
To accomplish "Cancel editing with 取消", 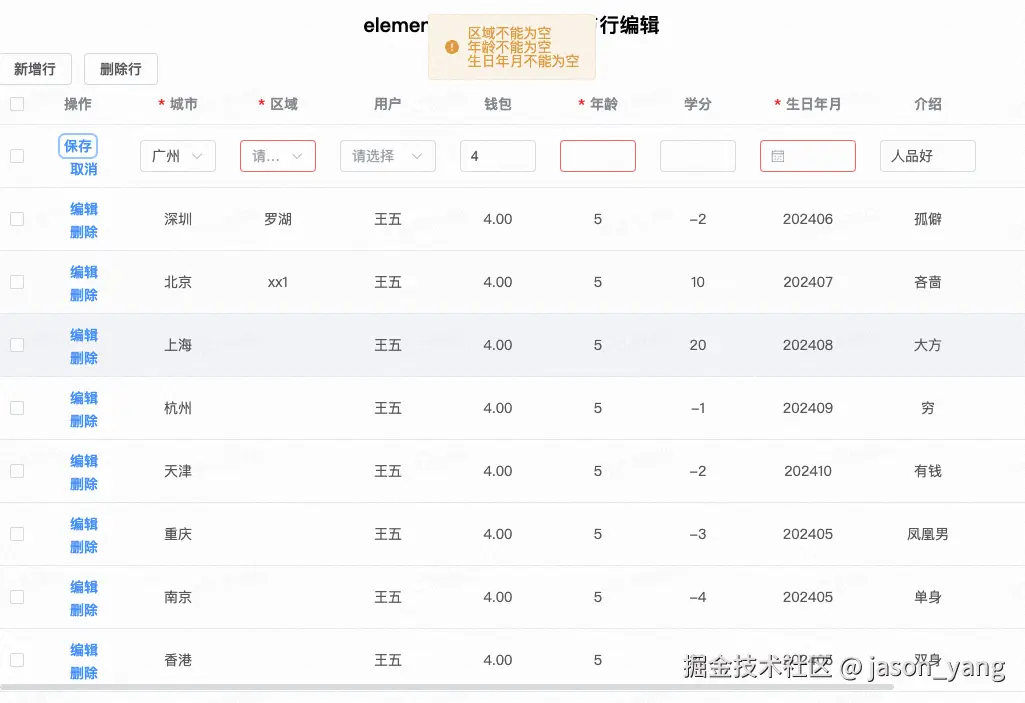I will point(84,169).
